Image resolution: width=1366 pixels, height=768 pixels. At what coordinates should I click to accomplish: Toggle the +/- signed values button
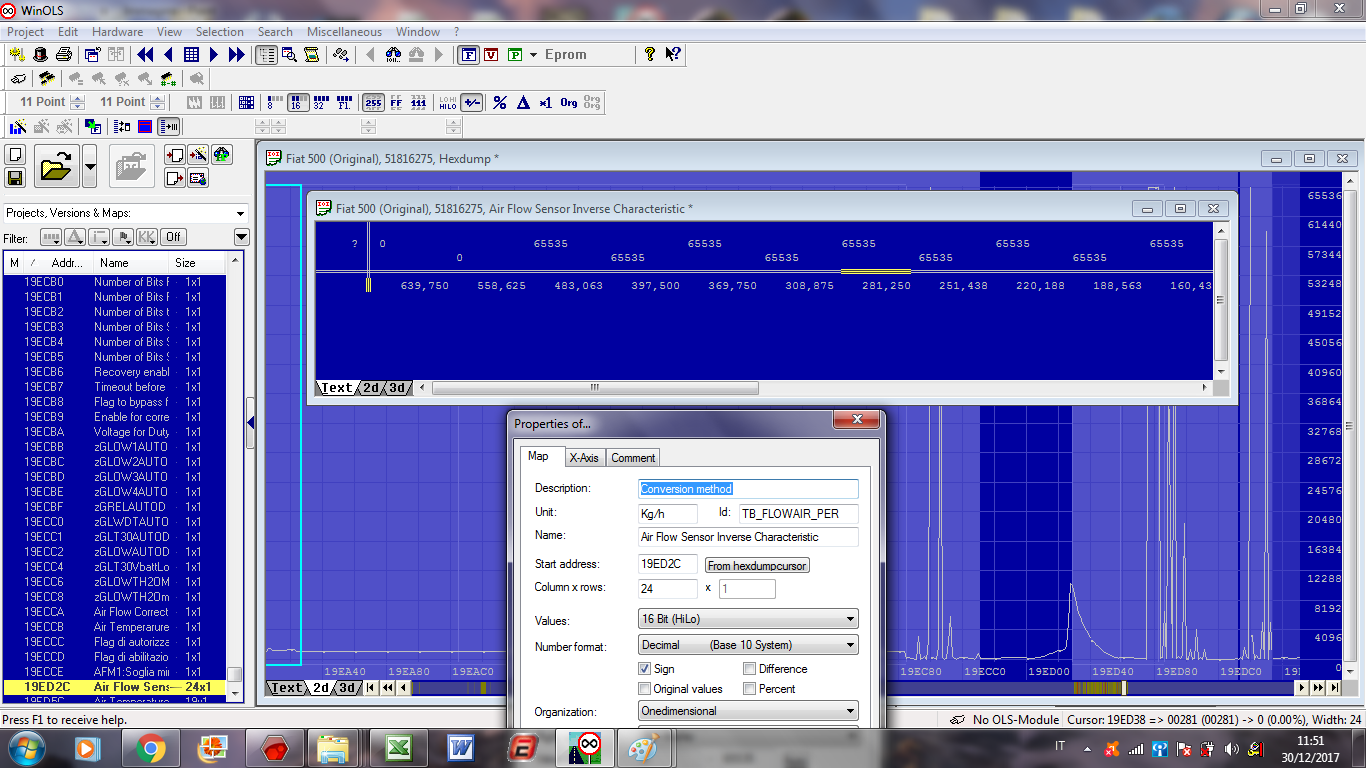click(x=472, y=102)
